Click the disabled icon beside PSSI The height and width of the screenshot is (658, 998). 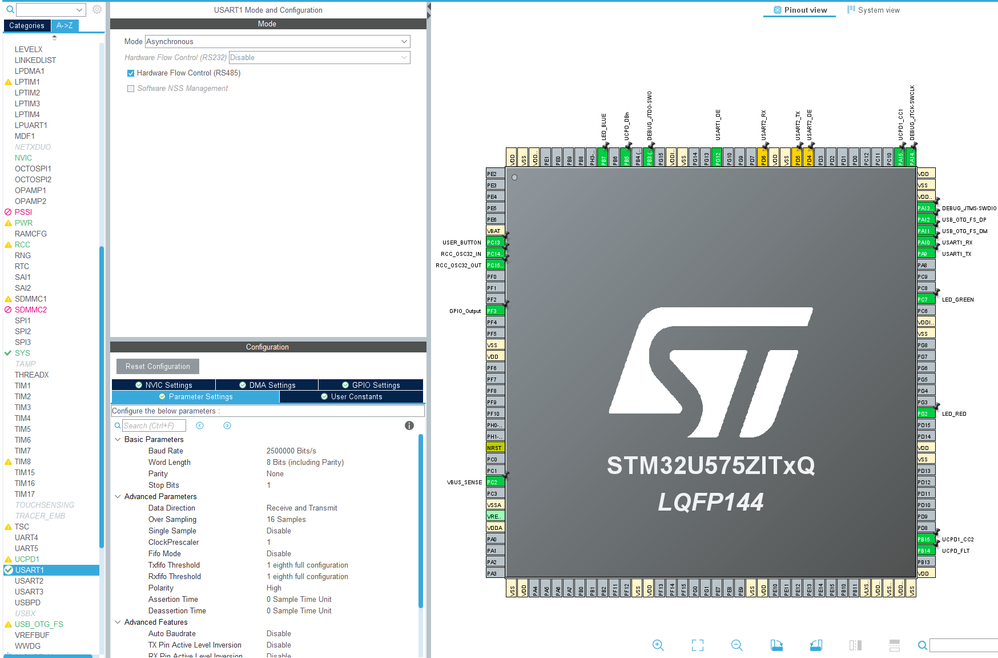(8, 212)
